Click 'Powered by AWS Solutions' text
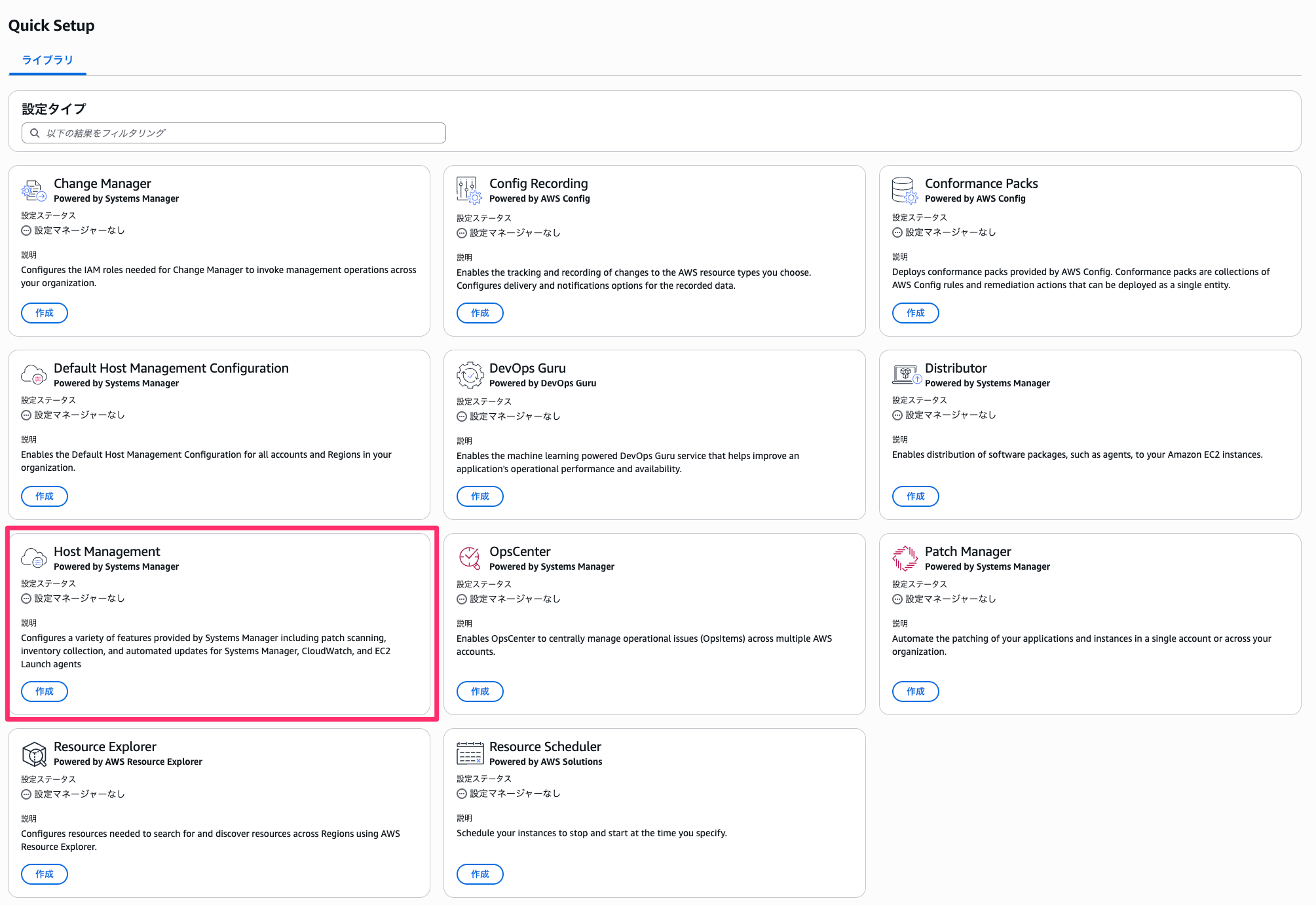 pos(546,762)
